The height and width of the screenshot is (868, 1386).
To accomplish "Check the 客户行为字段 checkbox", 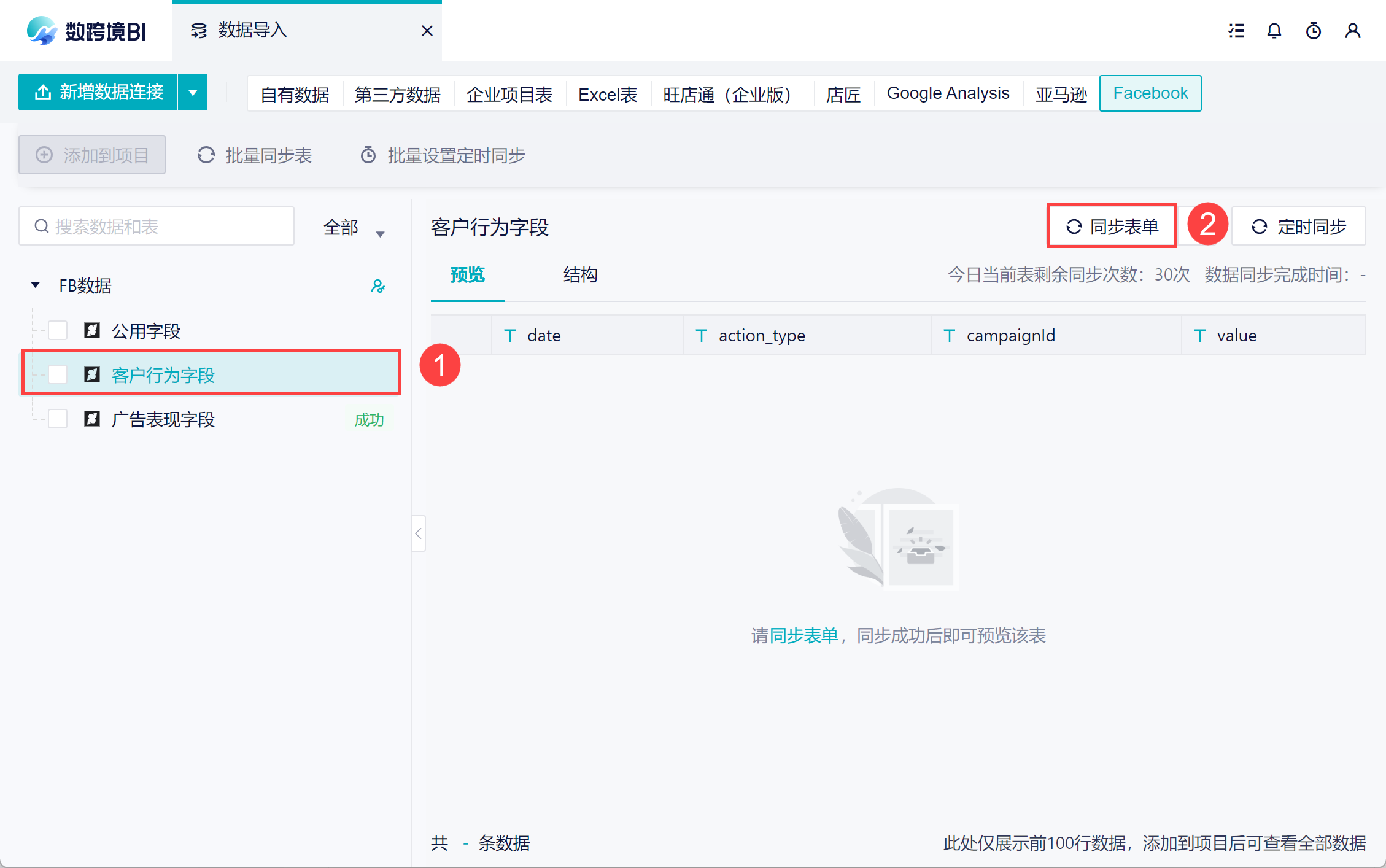I will tap(58, 374).
